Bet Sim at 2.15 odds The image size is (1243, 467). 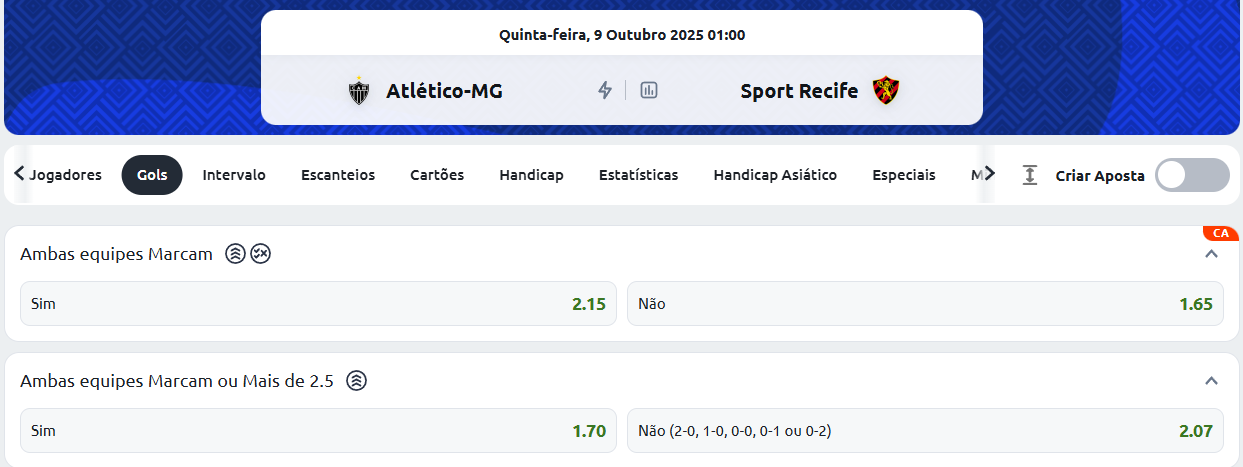click(x=318, y=304)
